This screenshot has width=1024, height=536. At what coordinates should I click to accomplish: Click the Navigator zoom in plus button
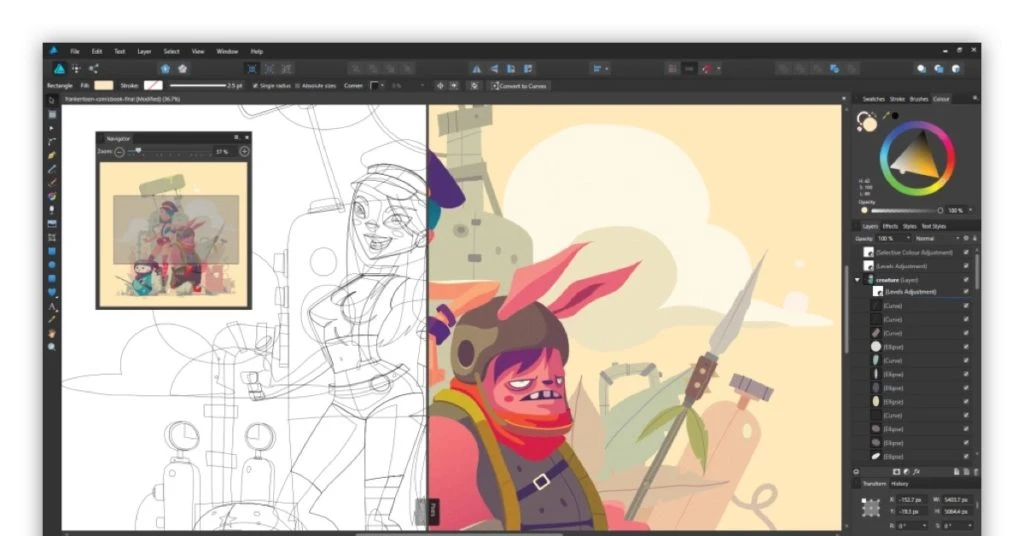coord(244,151)
